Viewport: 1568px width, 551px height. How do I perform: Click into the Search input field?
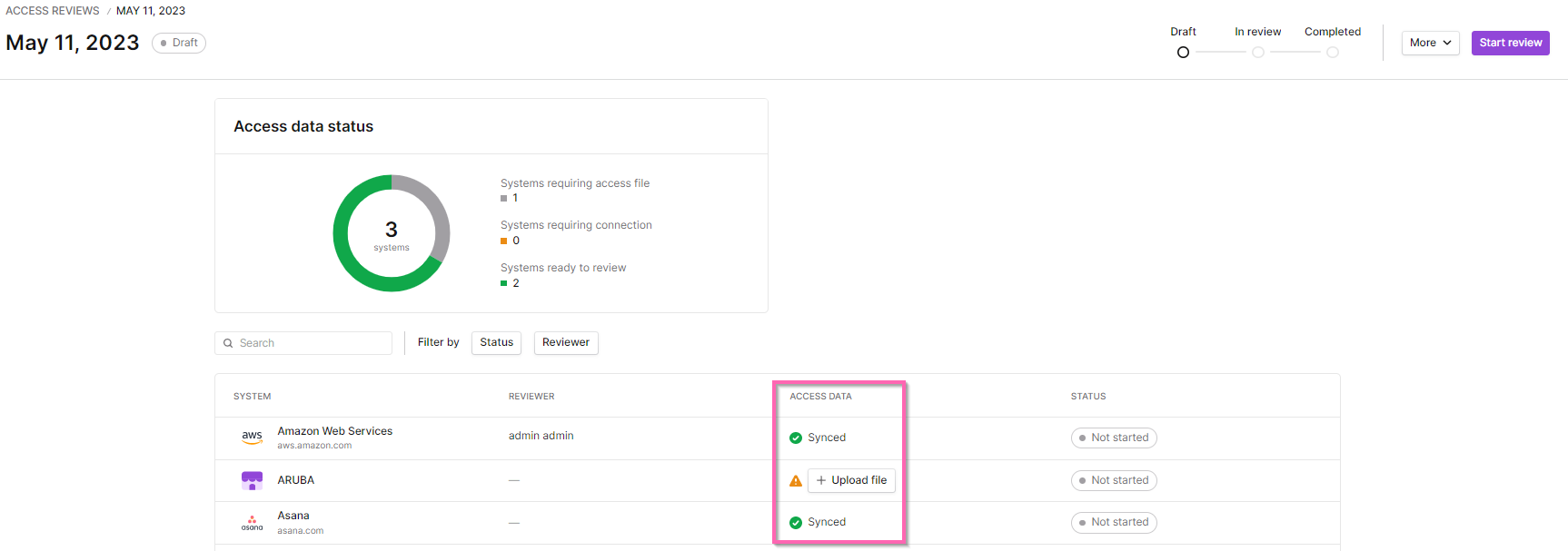(x=303, y=343)
